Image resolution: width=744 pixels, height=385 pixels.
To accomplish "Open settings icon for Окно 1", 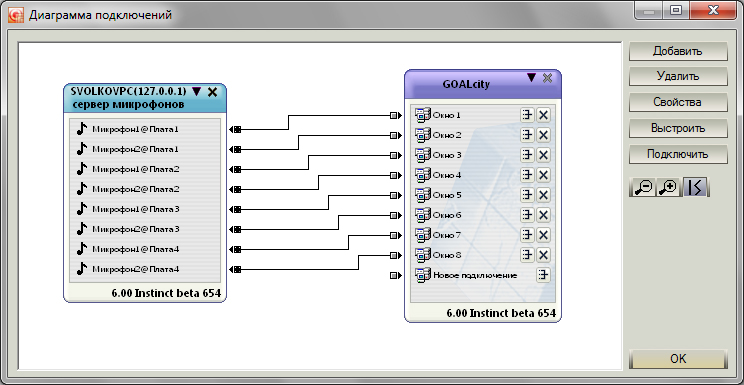I will coord(527,115).
